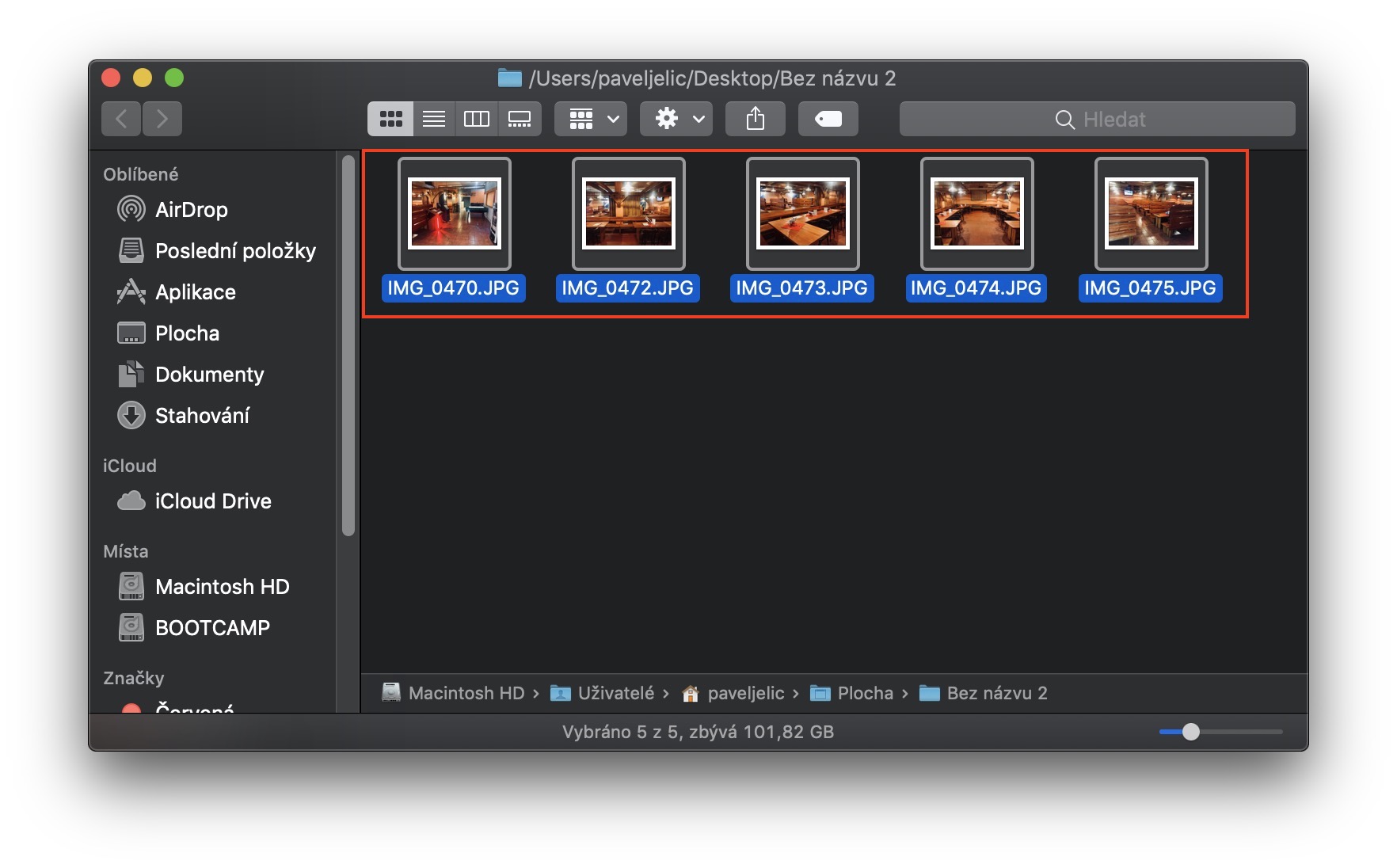
Task: Go back with the left arrow
Action: [x=121, y=119]
